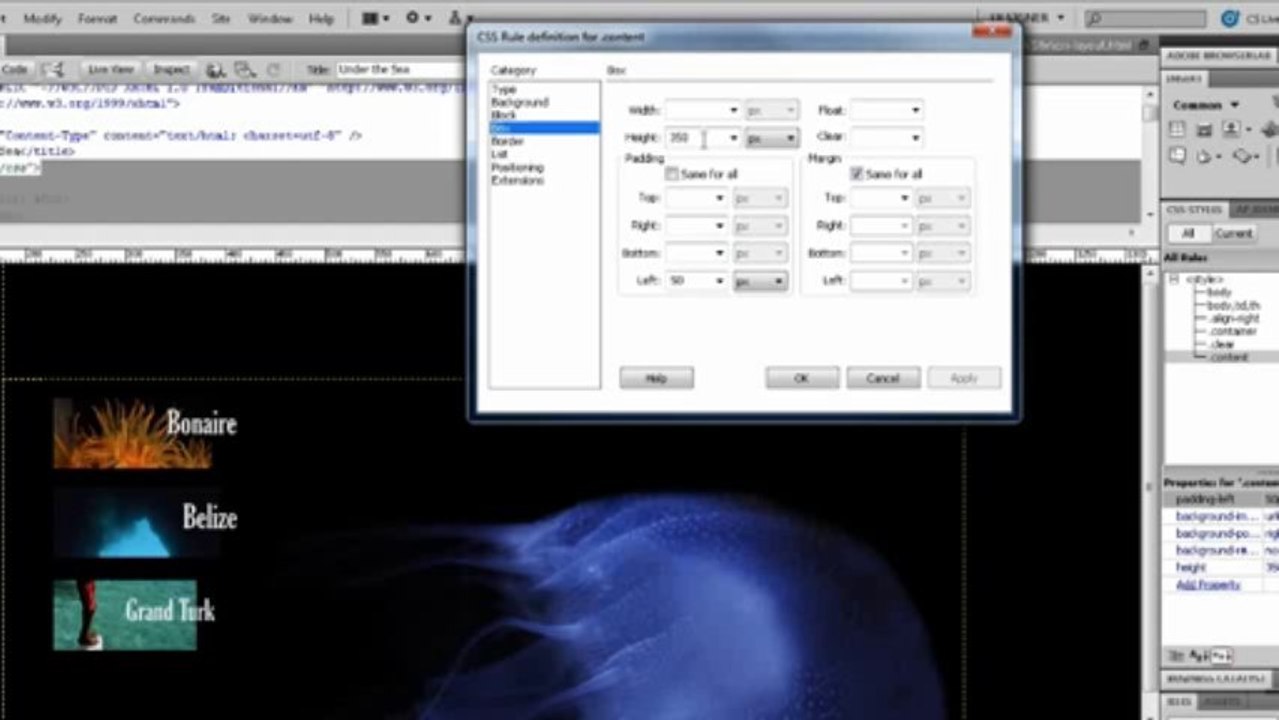Click Show category view icon in CSS panel
The height and width of the screenshot is (720, 1279).
click(1178, 656)
